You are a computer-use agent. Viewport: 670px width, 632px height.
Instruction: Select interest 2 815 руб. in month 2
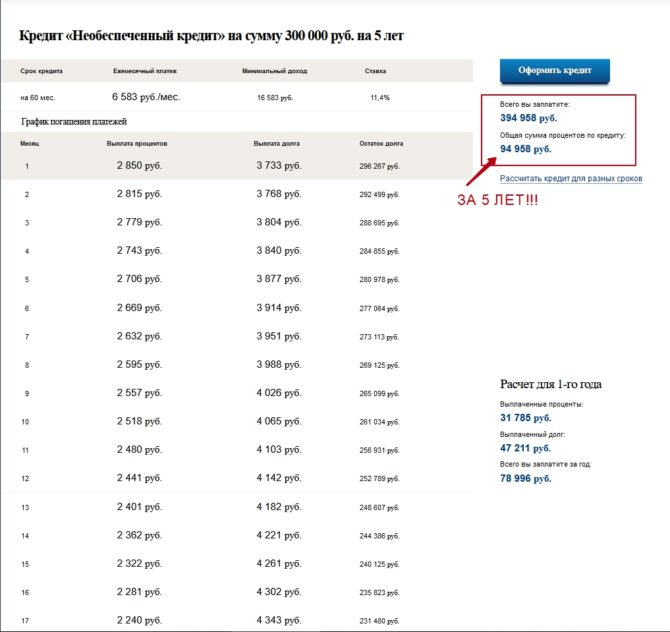pos(139,194)
